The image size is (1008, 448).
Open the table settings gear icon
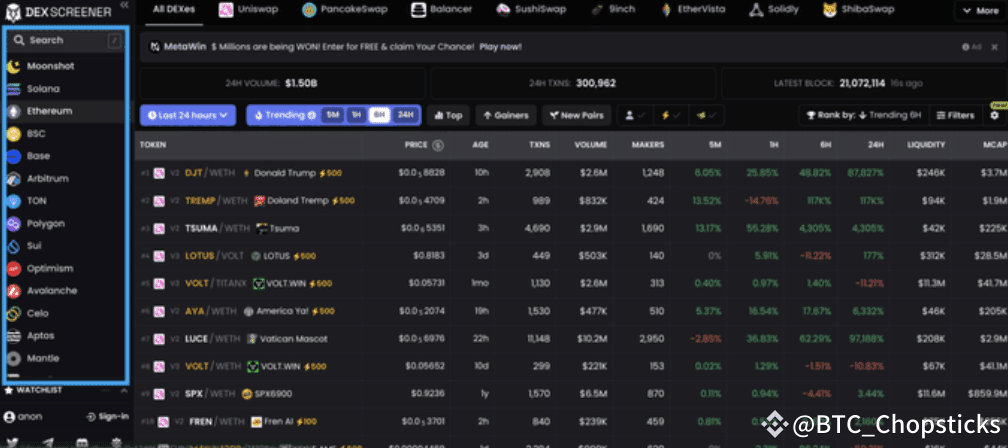tap(994, 115)
